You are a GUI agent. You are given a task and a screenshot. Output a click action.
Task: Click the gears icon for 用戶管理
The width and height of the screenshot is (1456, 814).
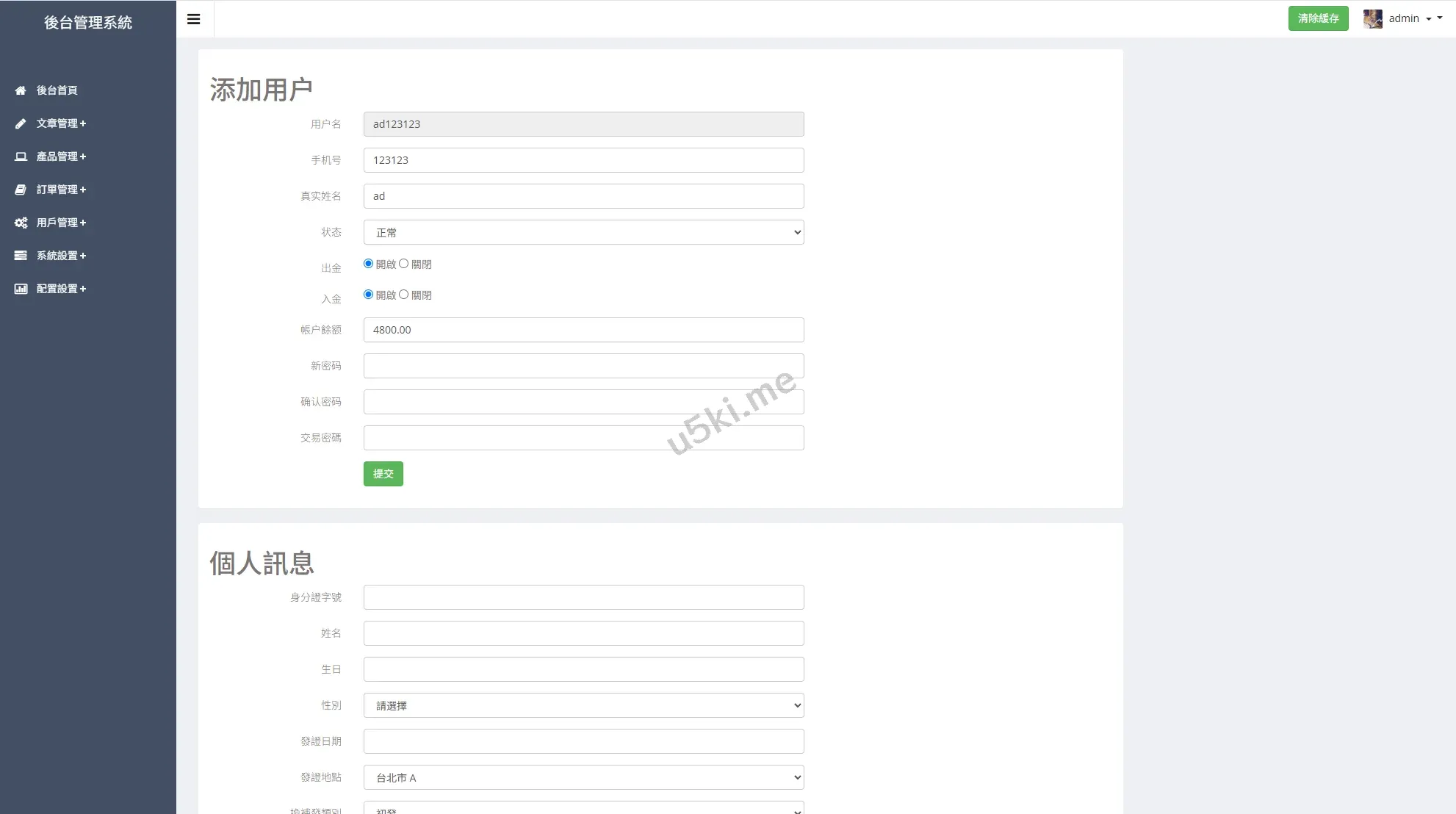[x=21, y=223]
